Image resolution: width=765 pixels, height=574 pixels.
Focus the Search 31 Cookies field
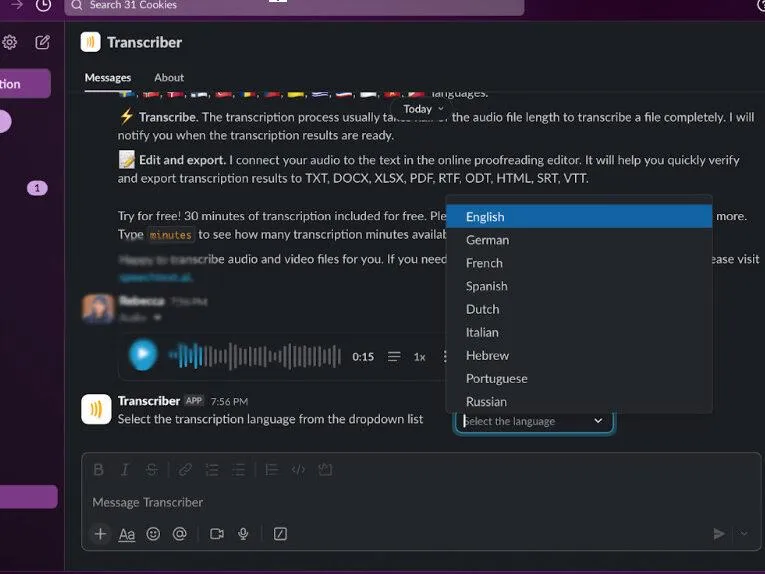pos(294,6)
